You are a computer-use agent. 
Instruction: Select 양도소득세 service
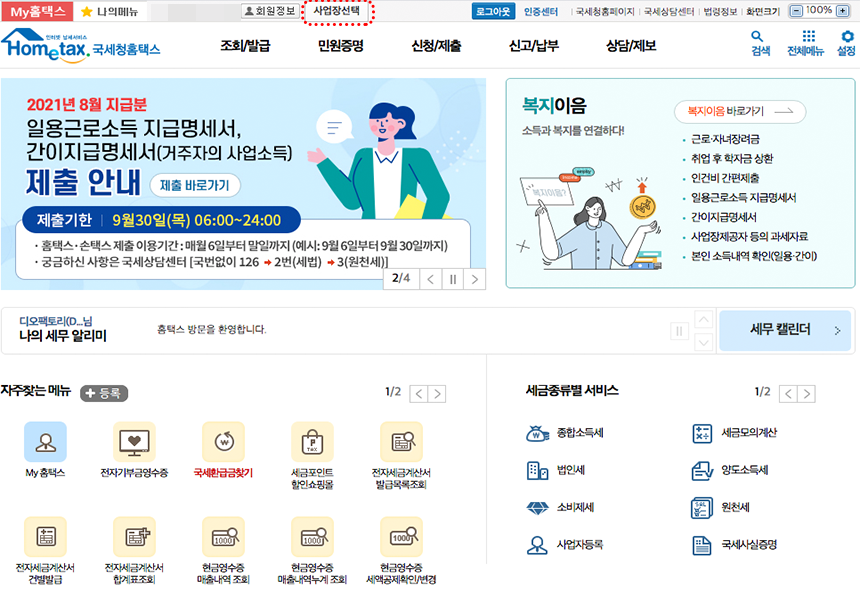[730, 470]
